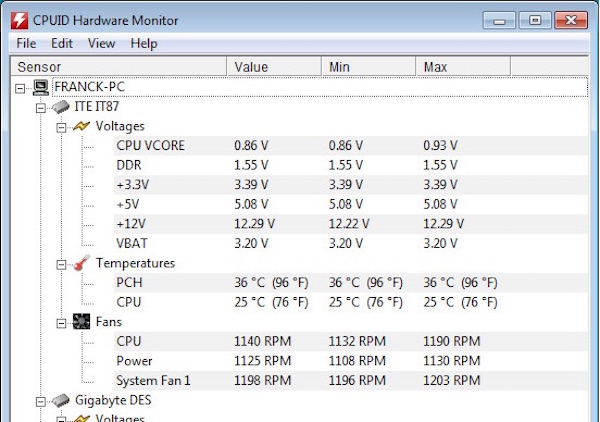This screenshot has width=600, height=422.
Task: Collapse the Temperatures section
Action: [x=60, y=263]
